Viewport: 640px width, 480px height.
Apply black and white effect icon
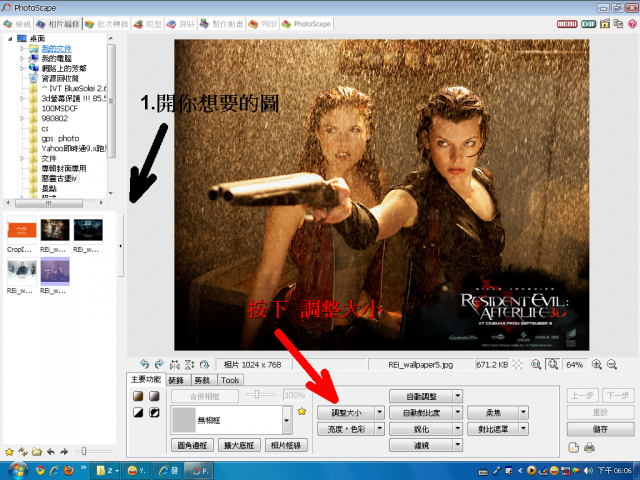[138, 412]
